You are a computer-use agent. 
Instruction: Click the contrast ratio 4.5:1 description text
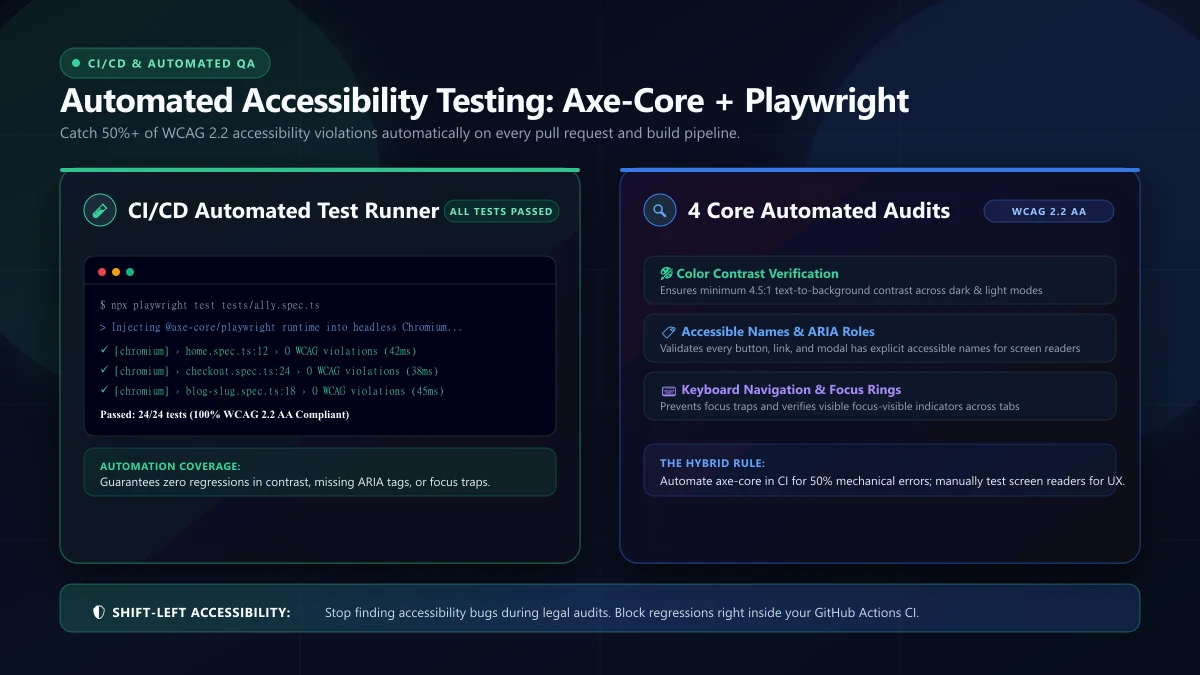coord(851,290)
